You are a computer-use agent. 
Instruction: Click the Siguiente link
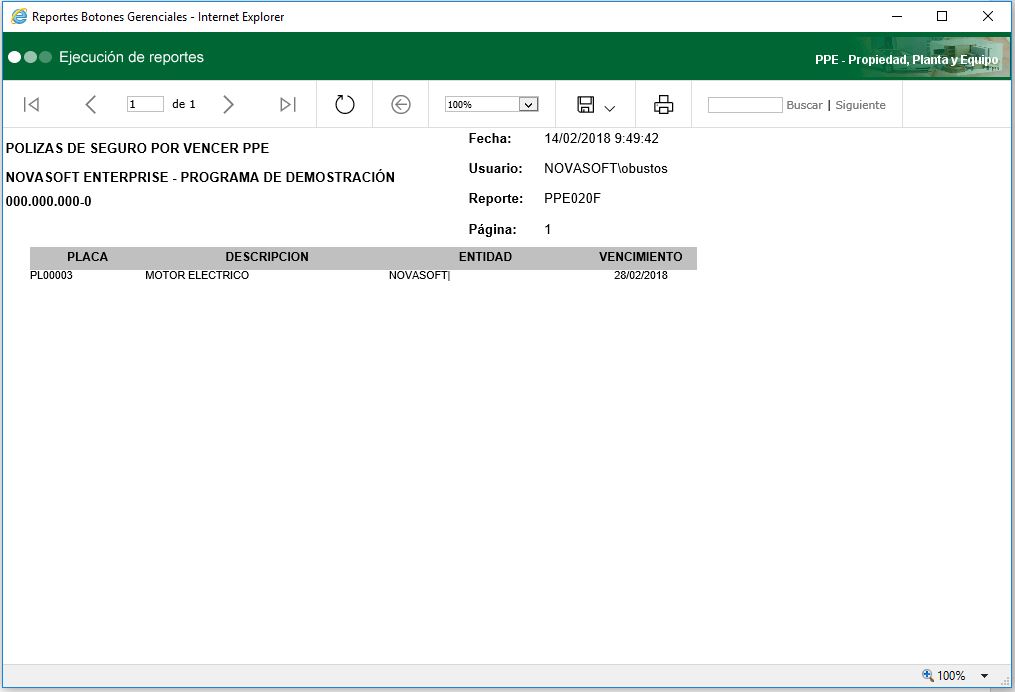click(860, 105)
